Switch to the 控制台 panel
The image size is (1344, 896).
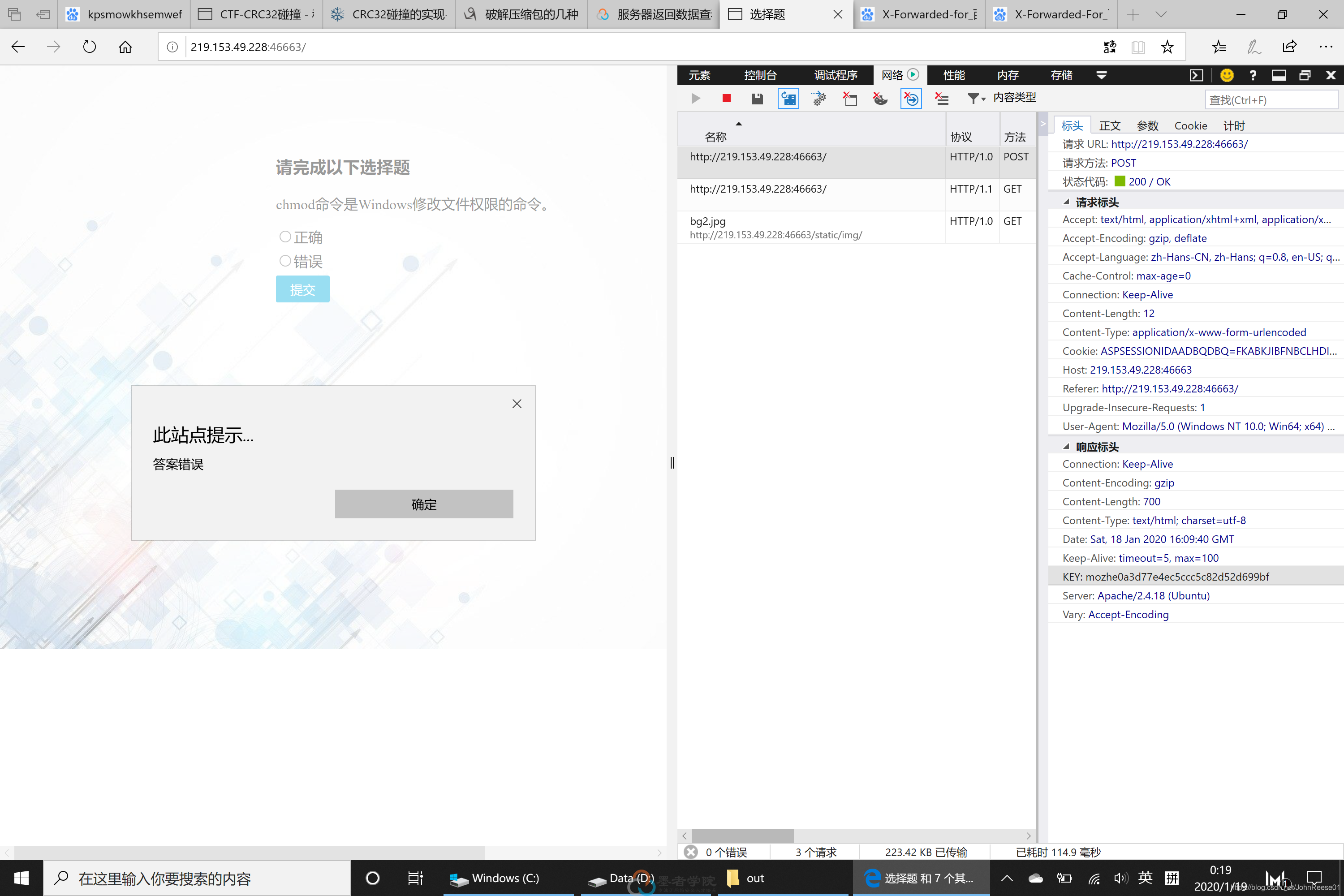pos(761,75)
